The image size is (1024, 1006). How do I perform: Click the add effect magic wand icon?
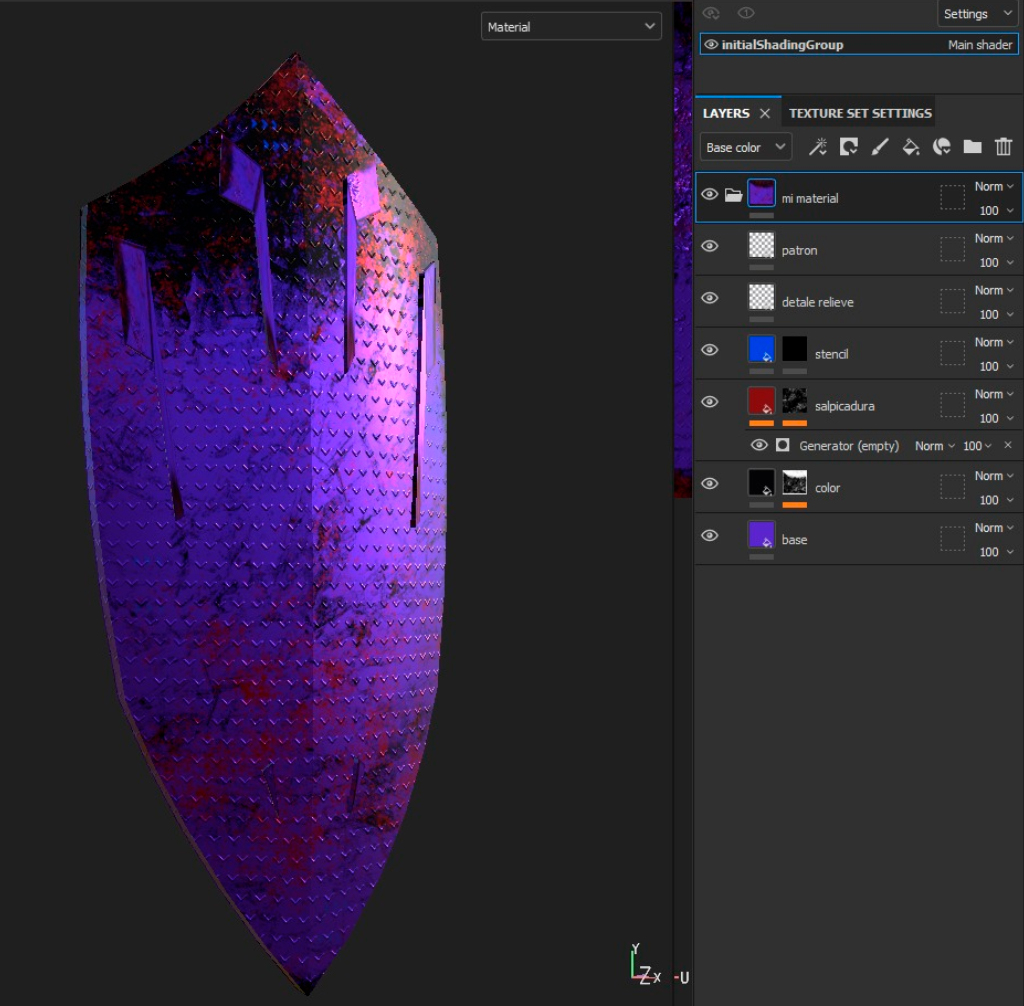[817, 147]
